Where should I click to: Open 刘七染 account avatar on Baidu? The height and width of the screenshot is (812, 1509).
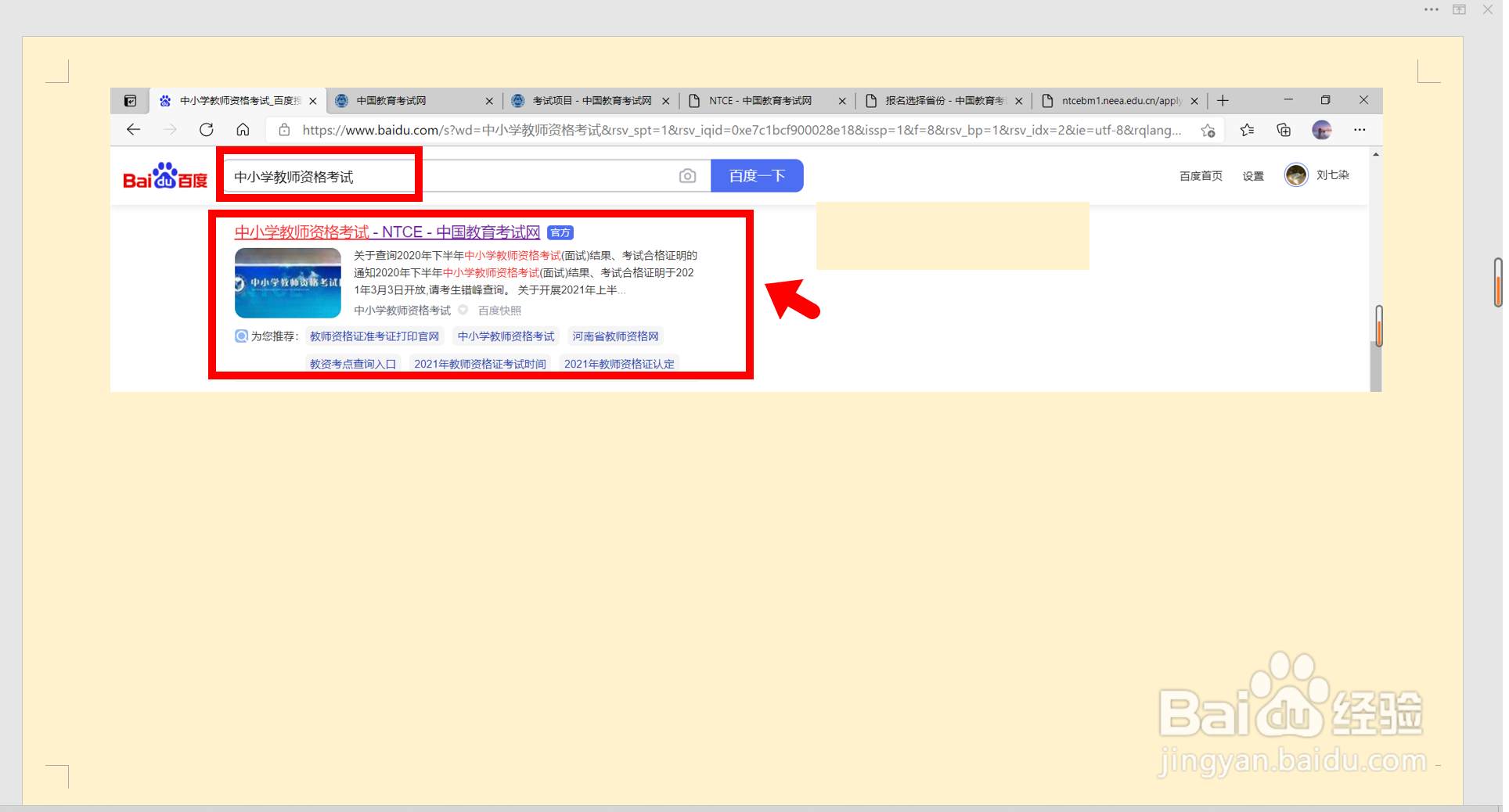point(1296,175)
